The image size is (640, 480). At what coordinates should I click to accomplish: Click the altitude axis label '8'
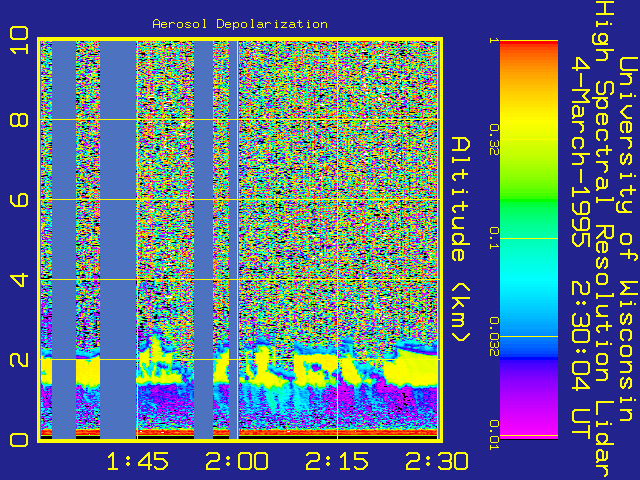coord(19,120)
